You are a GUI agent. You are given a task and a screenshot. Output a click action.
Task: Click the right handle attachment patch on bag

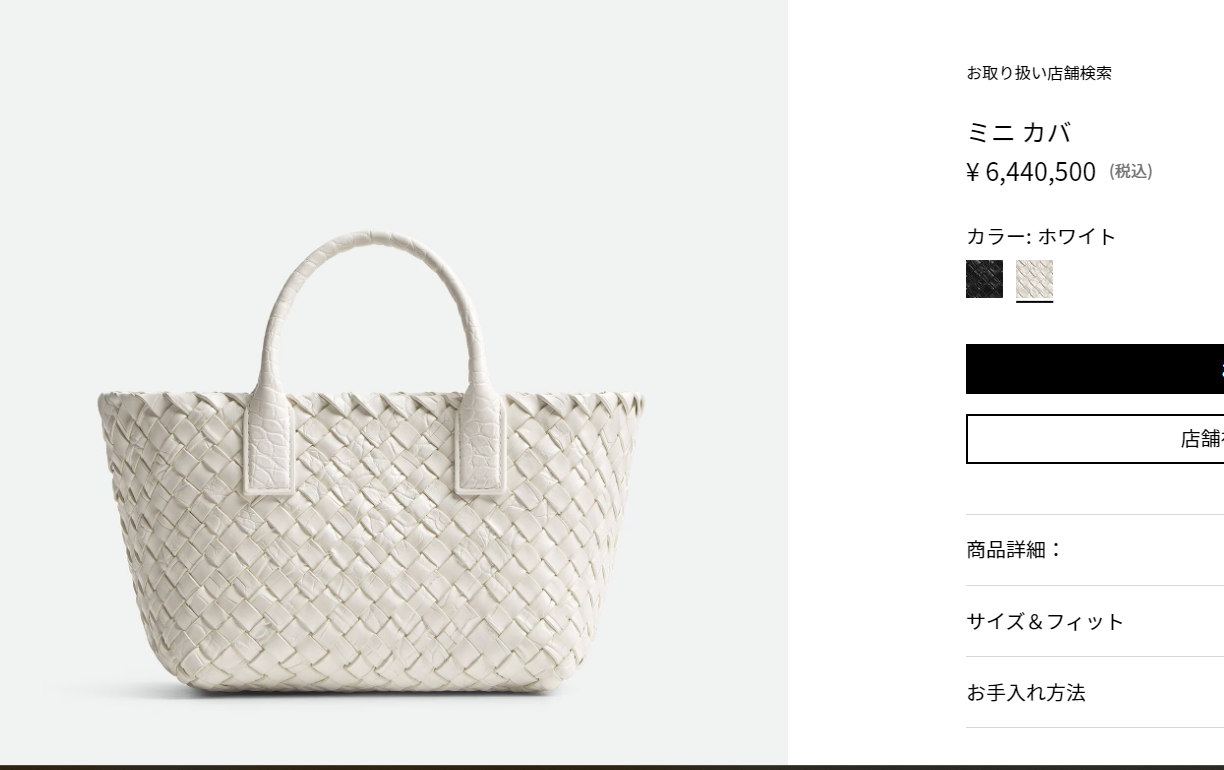(x=481, y=445)
